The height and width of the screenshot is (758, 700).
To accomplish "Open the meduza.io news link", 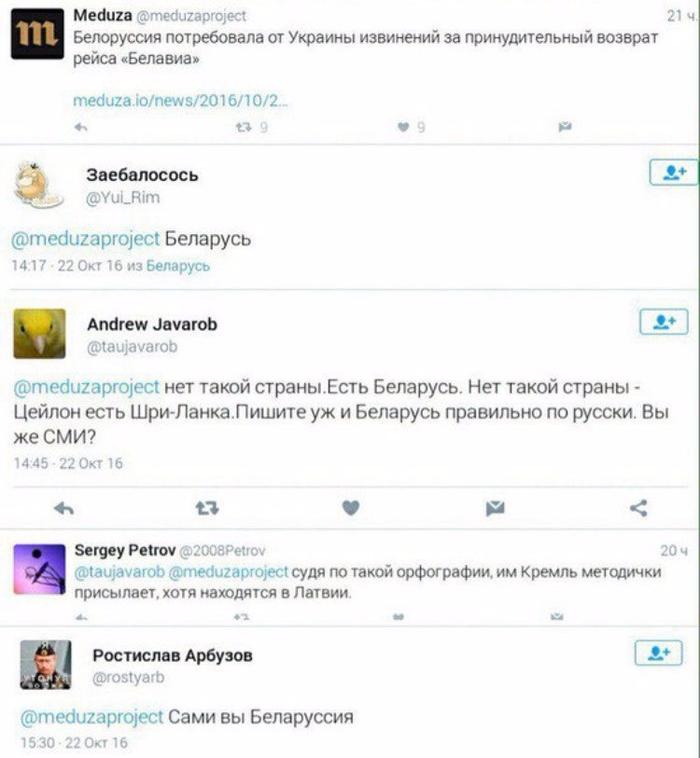I will [x=180, y=101].
